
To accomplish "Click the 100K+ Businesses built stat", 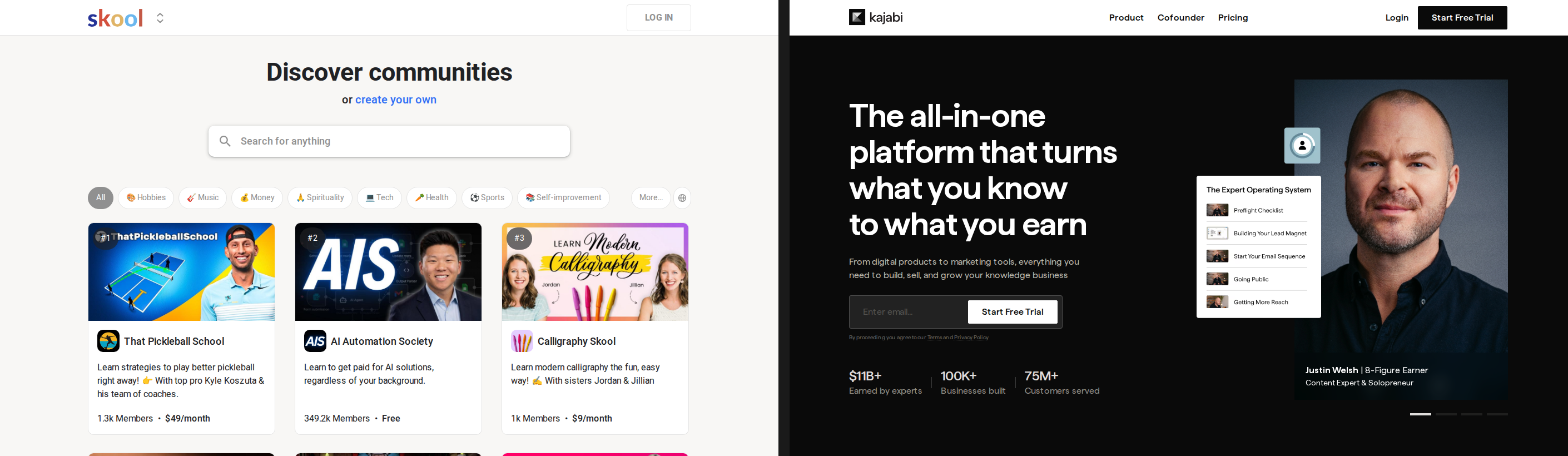I will [972, 383].
